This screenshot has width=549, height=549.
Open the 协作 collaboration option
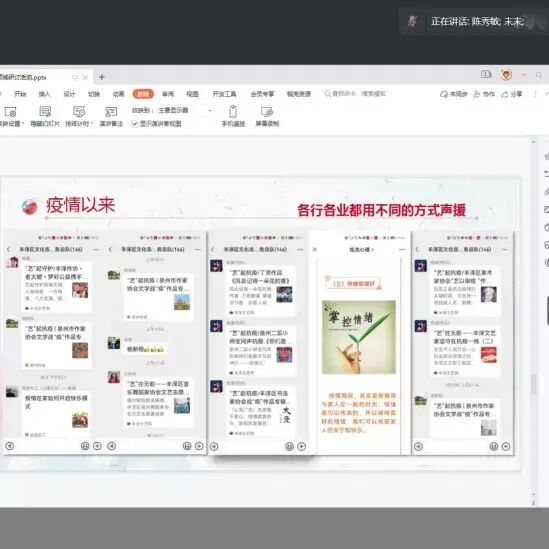point(484,94)
